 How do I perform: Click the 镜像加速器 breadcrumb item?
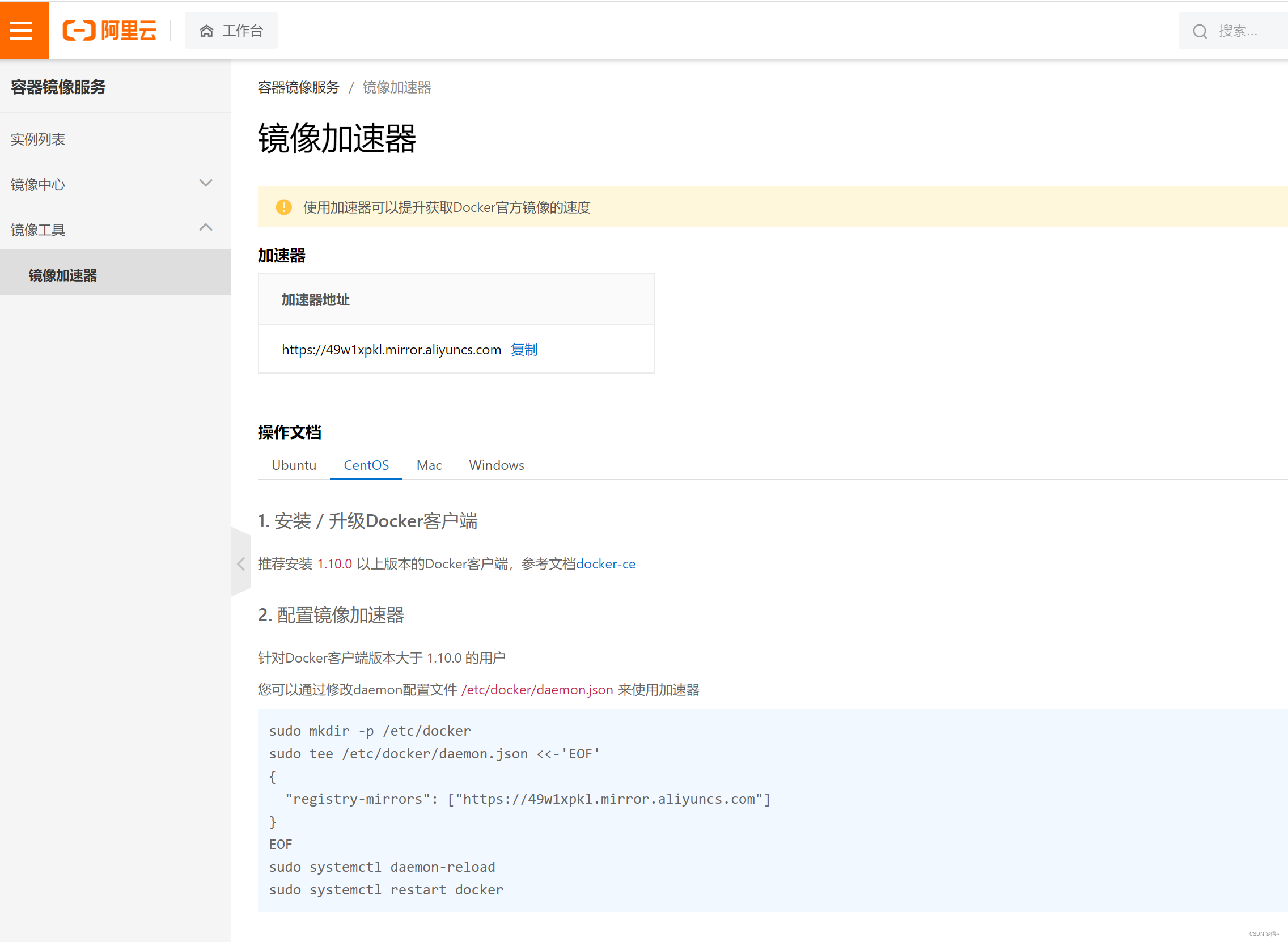pyautogui.click(x=397, y=87)
